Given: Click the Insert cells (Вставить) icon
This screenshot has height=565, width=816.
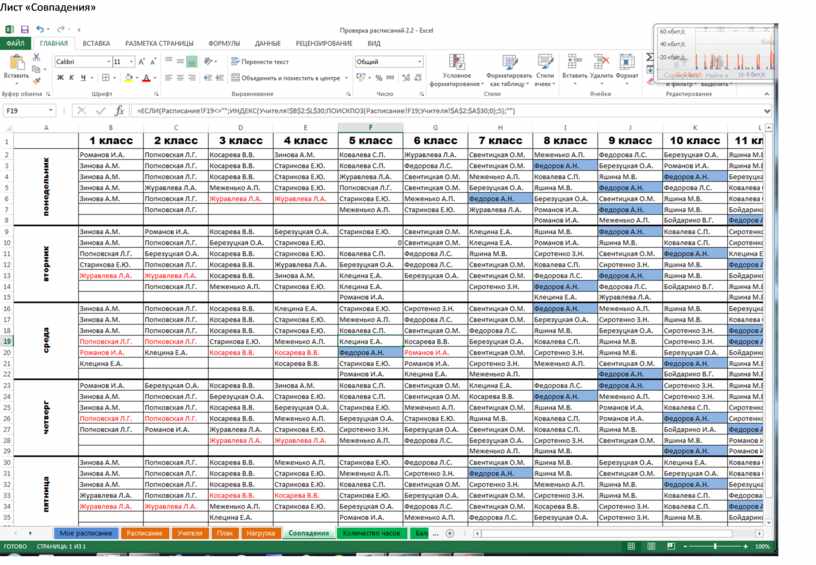Looking at the screenshot, I should click(575, 62).
